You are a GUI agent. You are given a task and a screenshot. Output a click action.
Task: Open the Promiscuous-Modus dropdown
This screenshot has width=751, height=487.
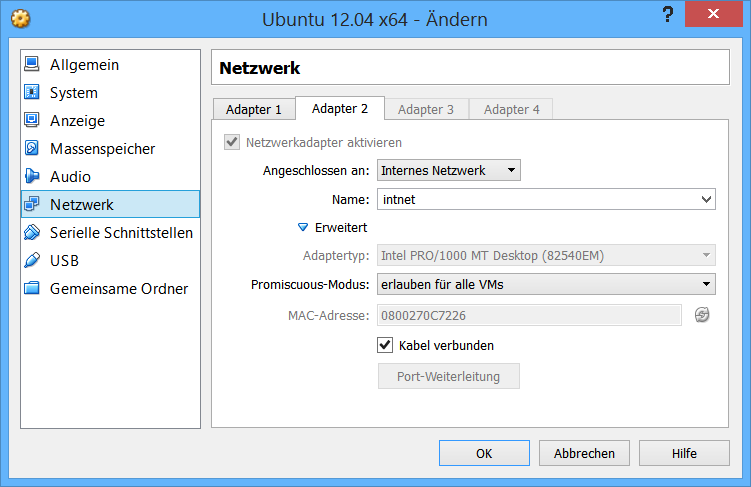pos(545,285)
